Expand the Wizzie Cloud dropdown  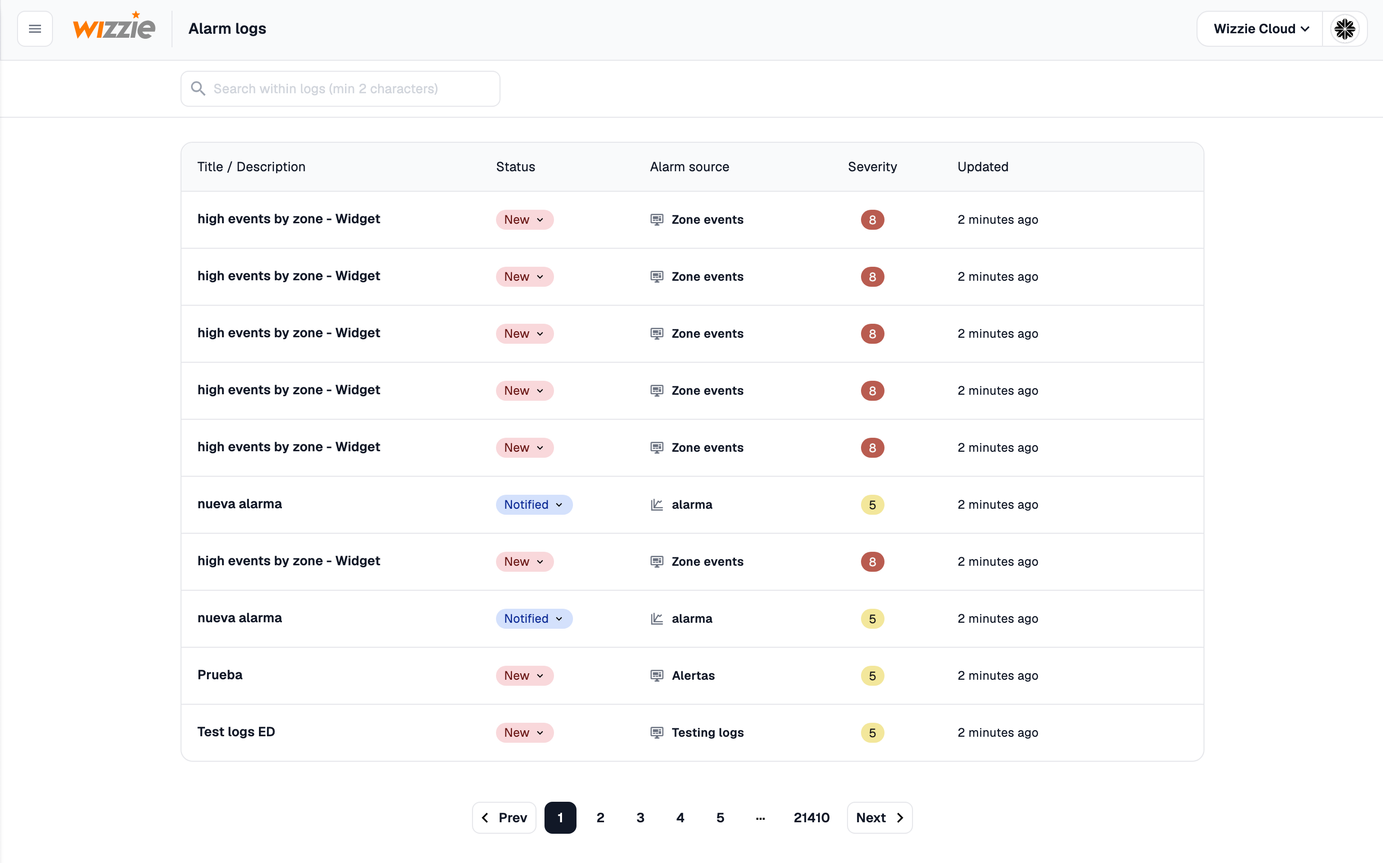[1260, 29]
